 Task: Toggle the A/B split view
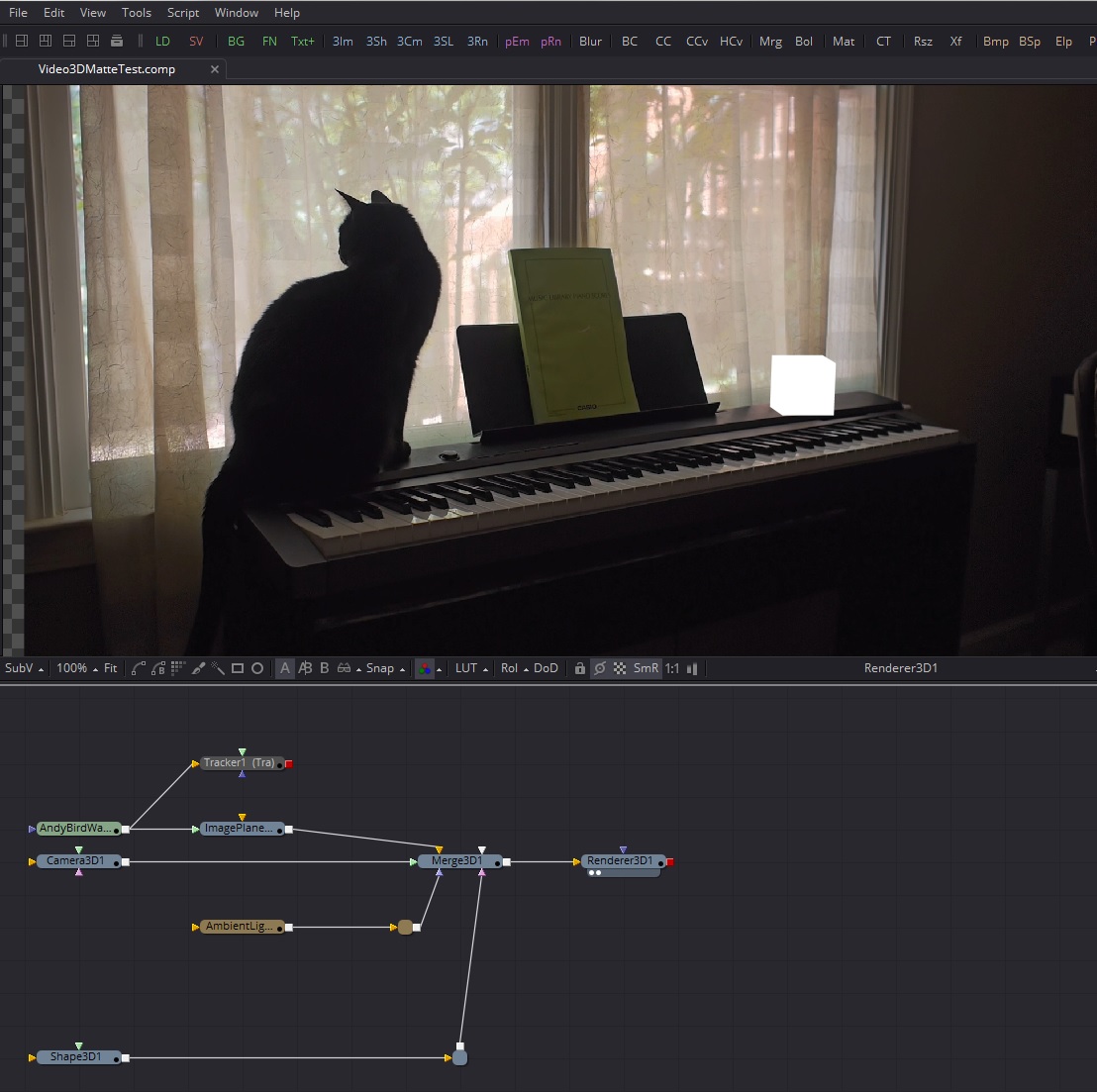pos(305,668)
